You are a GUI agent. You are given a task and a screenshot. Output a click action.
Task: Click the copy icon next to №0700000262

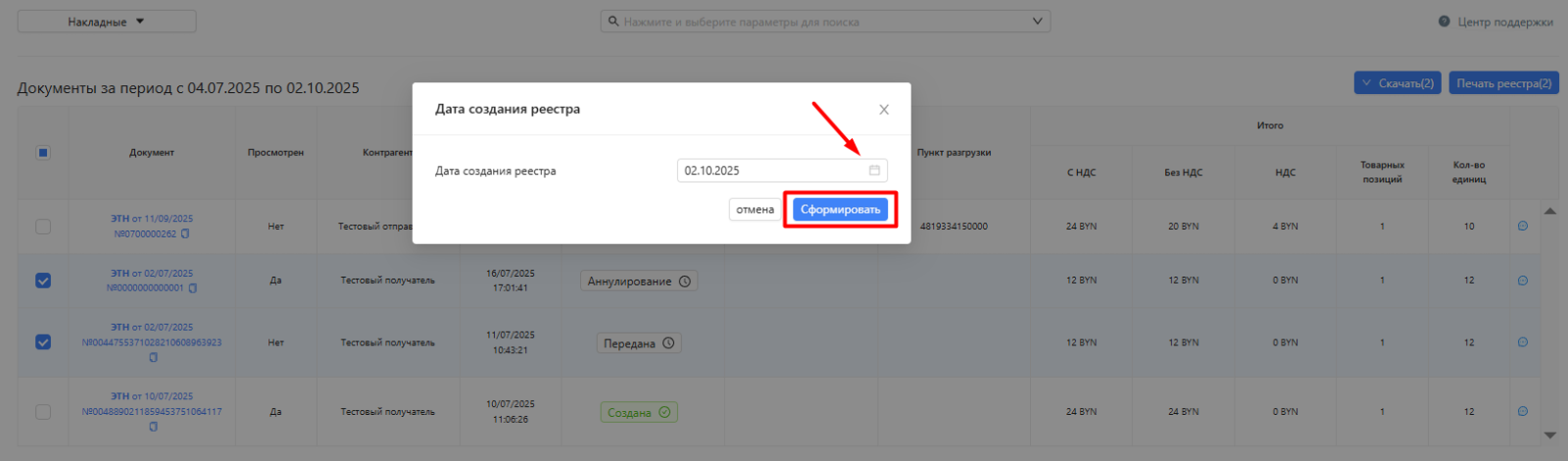(185, 234)
